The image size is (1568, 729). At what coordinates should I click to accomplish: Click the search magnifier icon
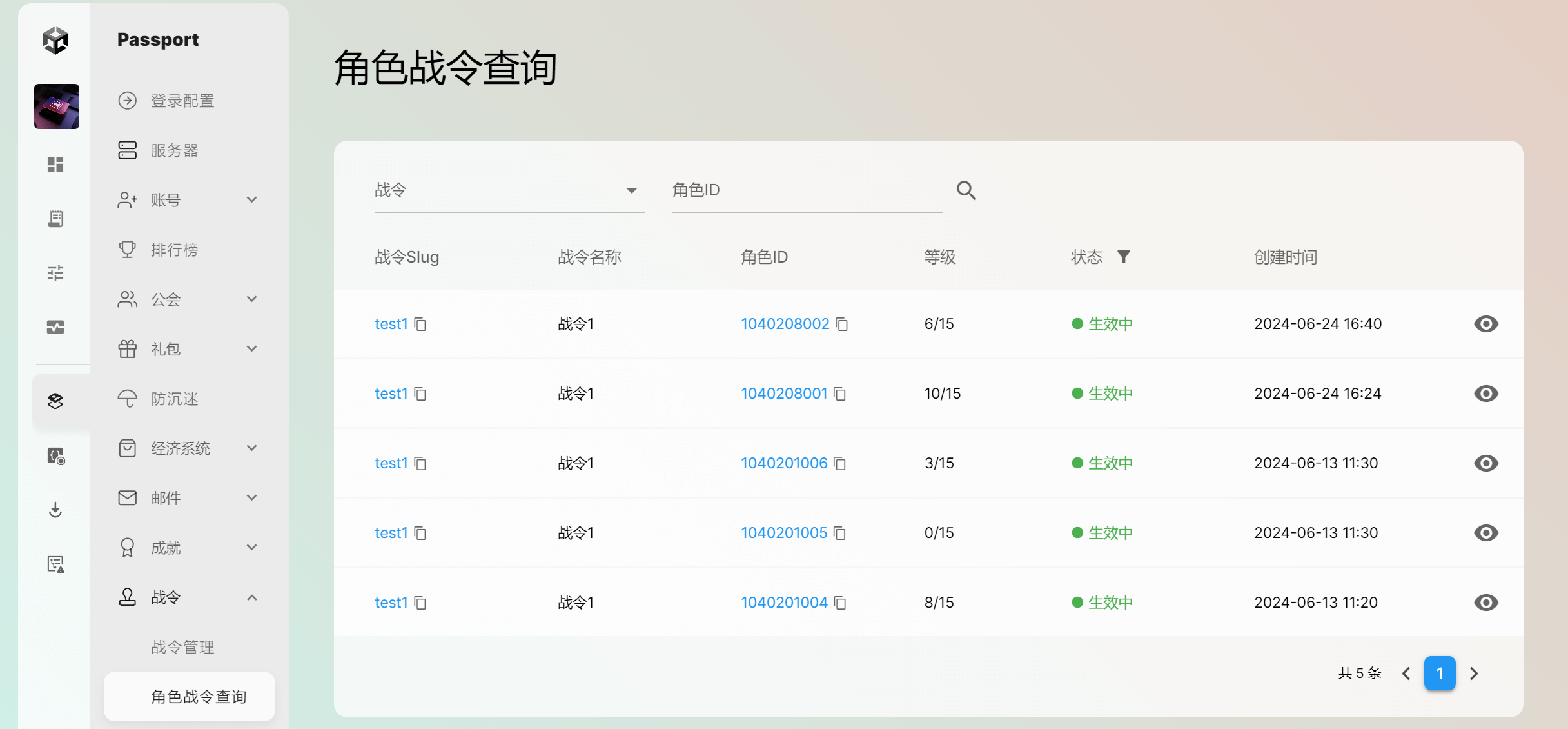click(x=966, y=190)
